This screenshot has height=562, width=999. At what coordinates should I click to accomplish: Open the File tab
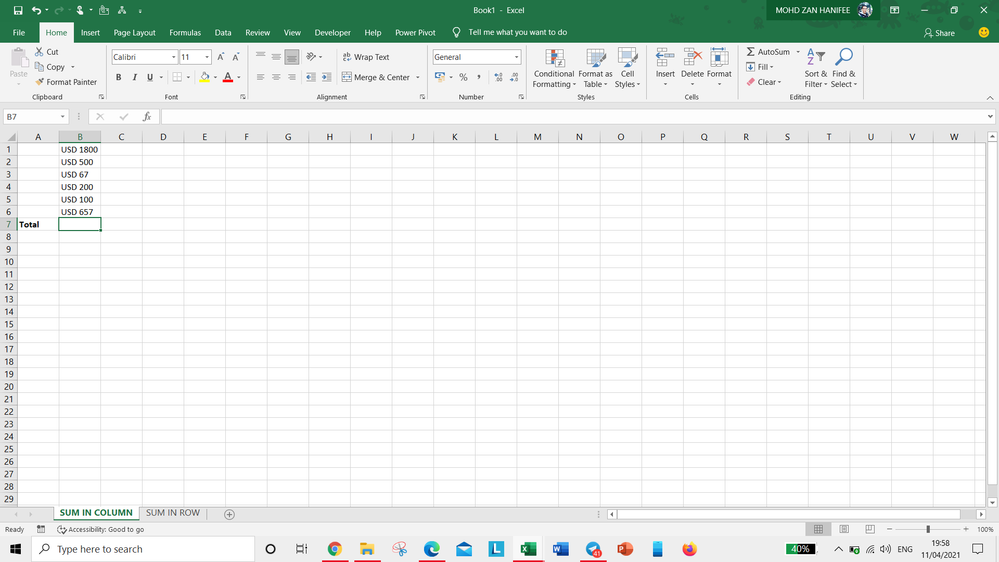click(x=19, y=32)
